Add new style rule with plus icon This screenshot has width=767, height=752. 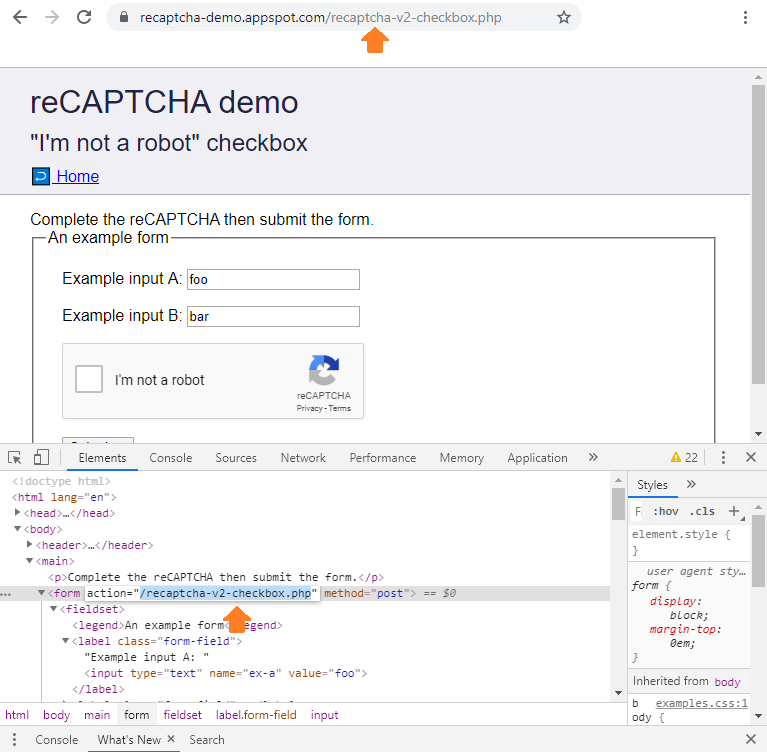pyautogui.click(x=733, y=511)
